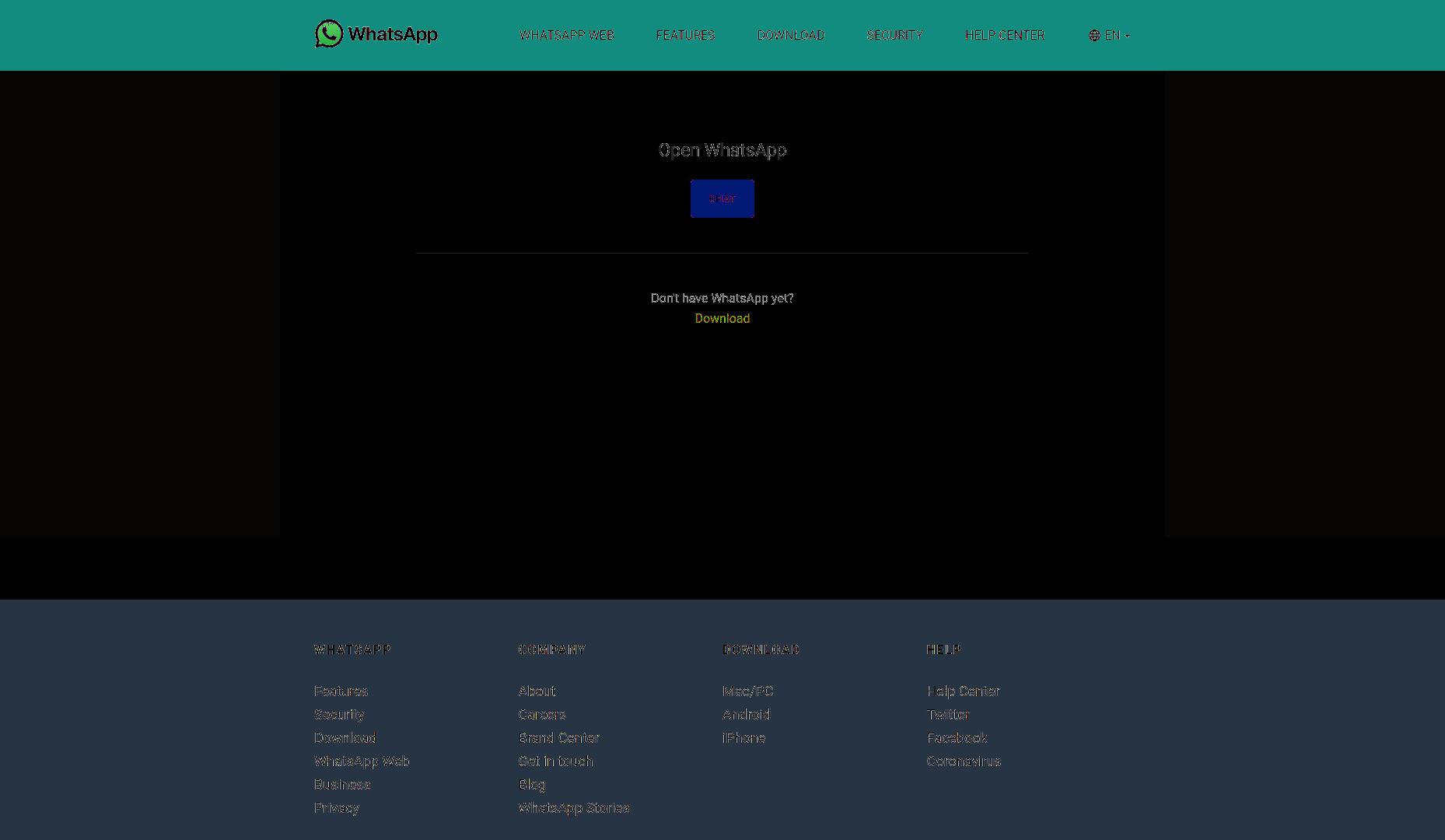Open footer Coronavirus link
Image resolution: width=1445 pixels, height=840 pixels.
pos(964,761)
